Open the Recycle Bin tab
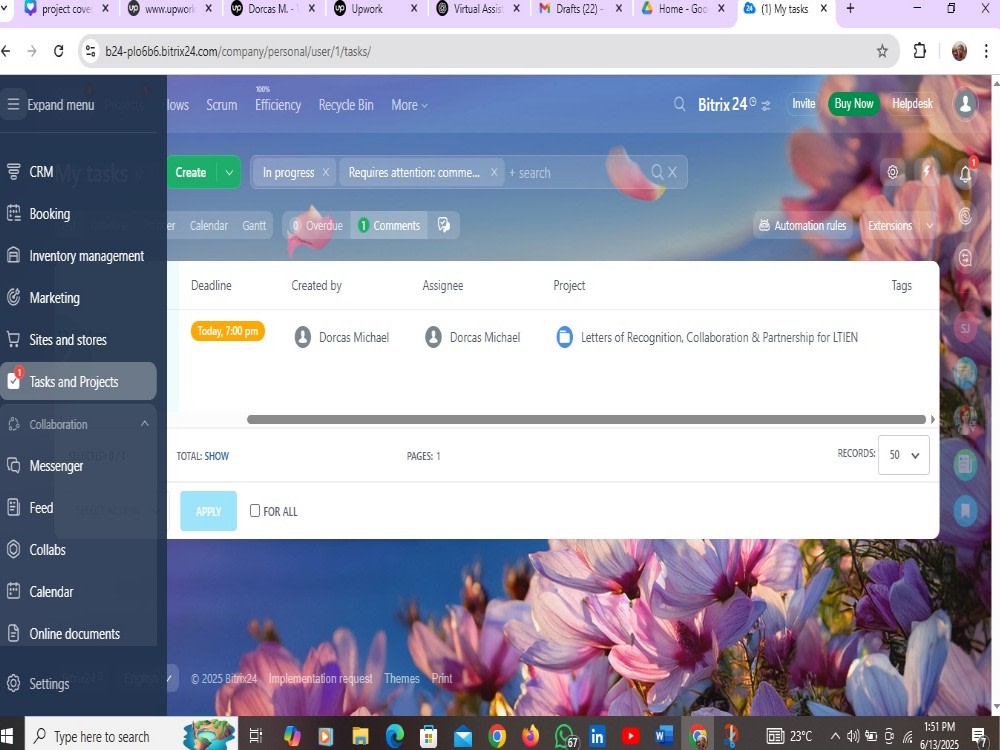The image size is (1000, 750). click(346, 105)
